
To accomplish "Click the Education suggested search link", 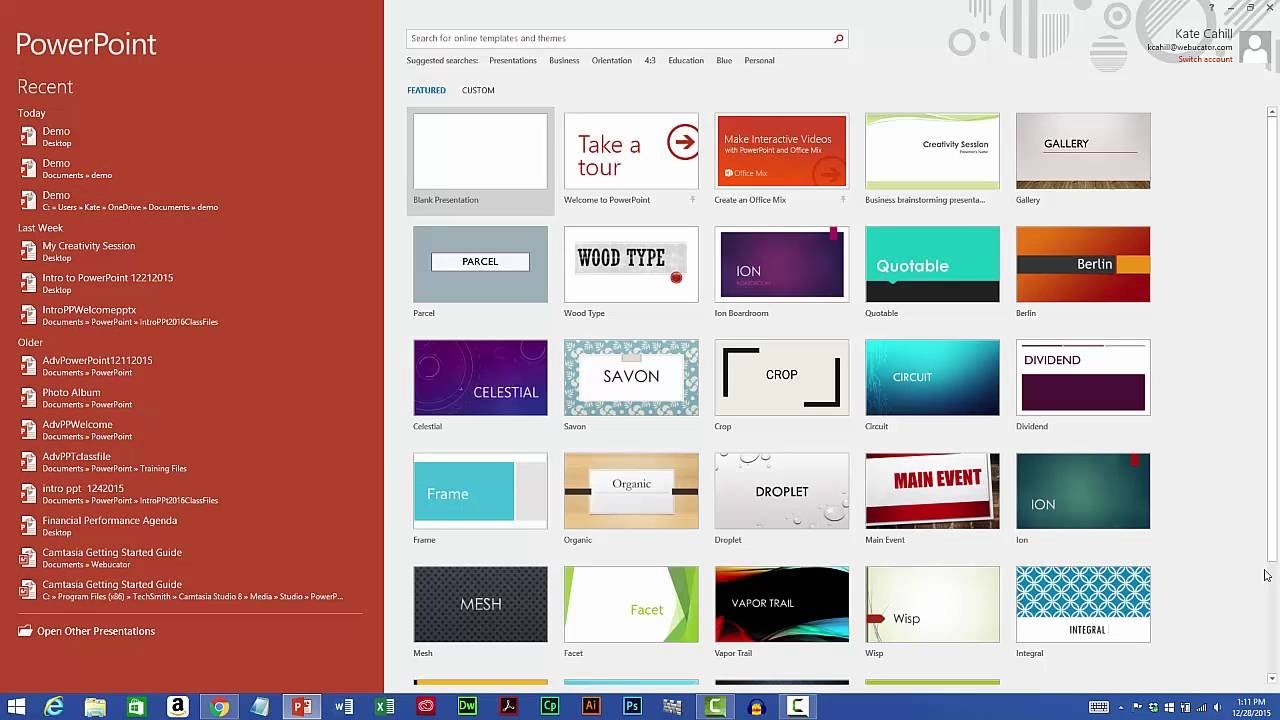I will [686, 61].
